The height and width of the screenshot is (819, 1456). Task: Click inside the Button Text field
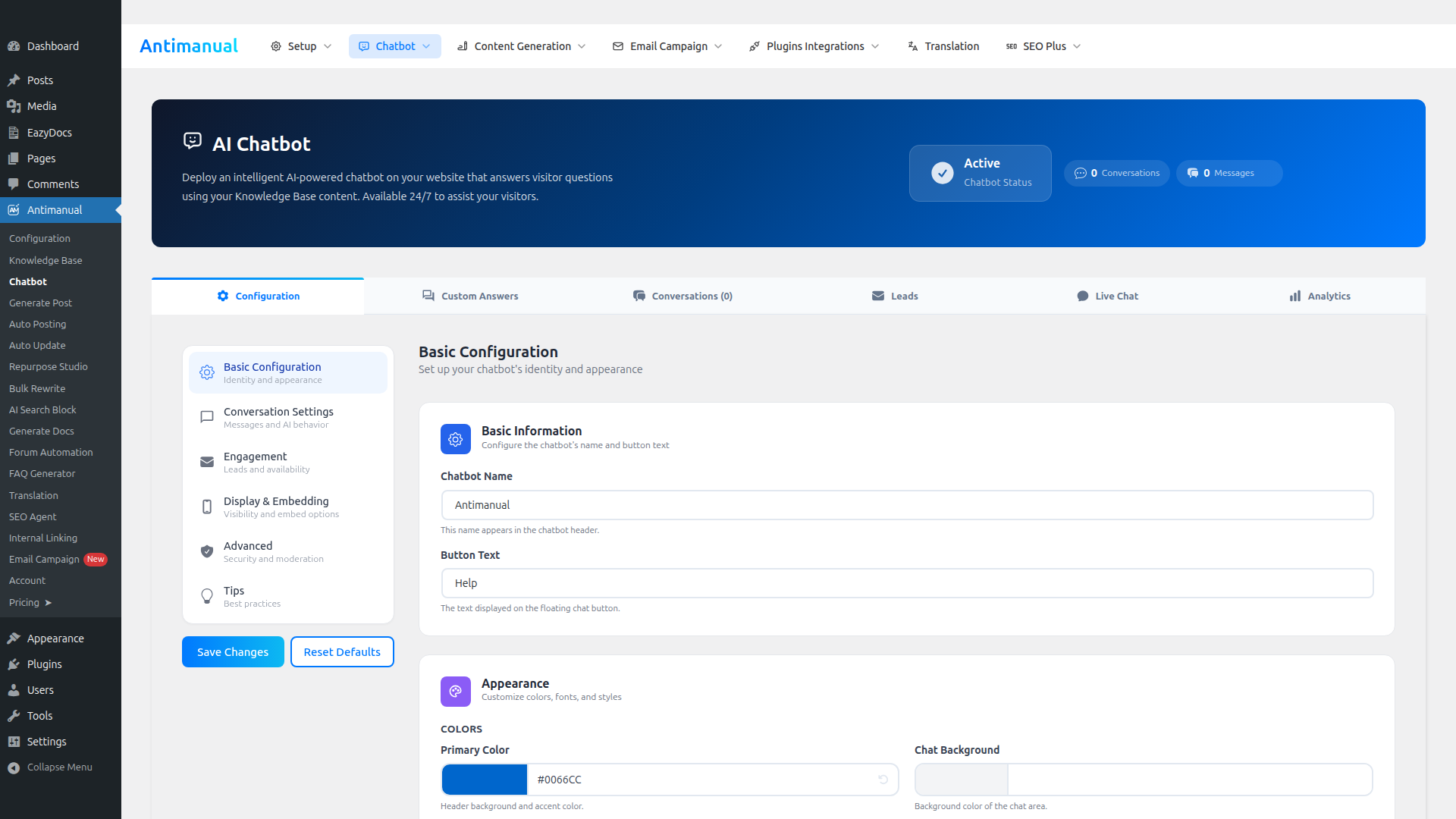907,582
